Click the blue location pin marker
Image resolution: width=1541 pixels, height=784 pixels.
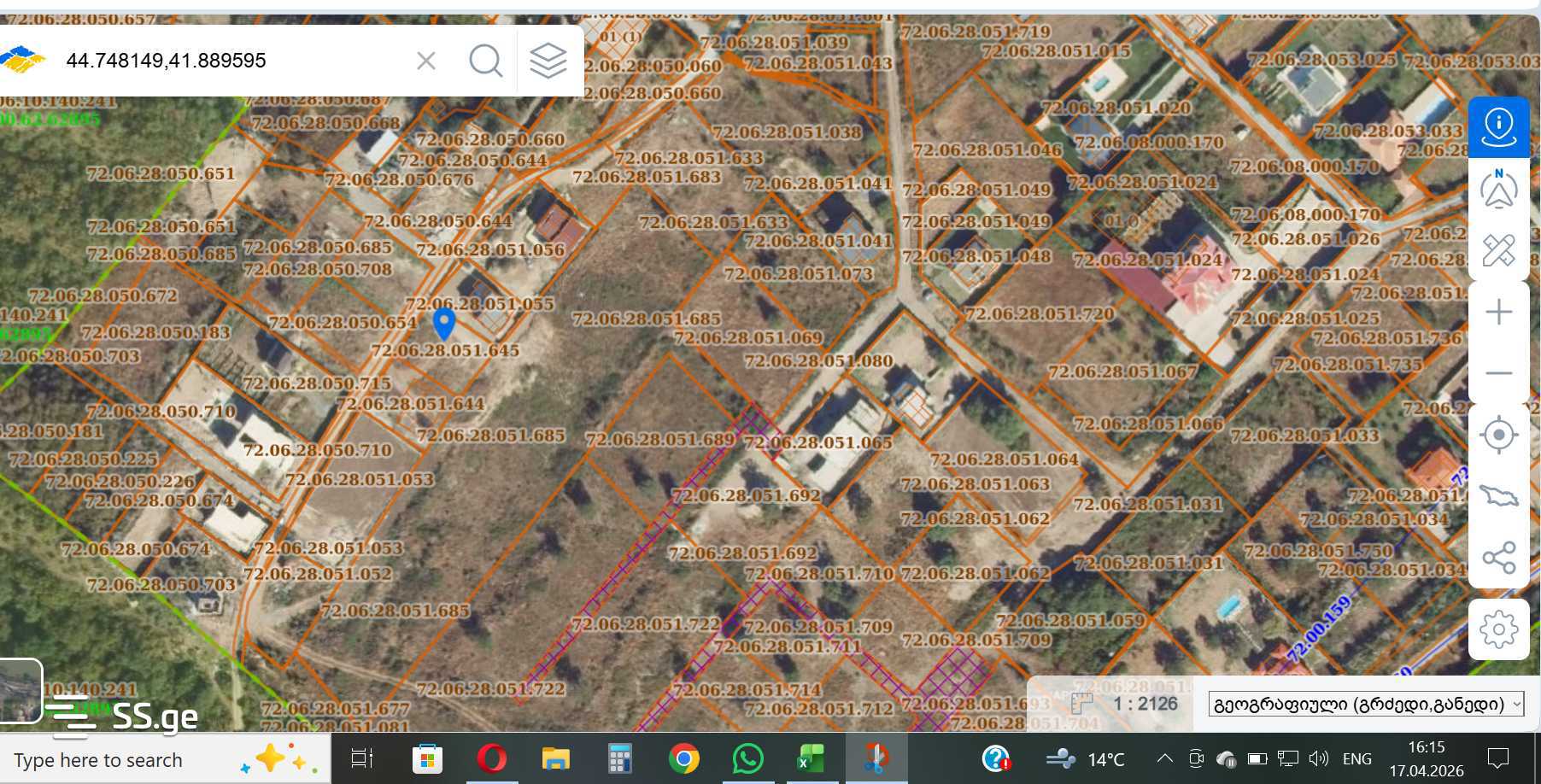(443, 324)
